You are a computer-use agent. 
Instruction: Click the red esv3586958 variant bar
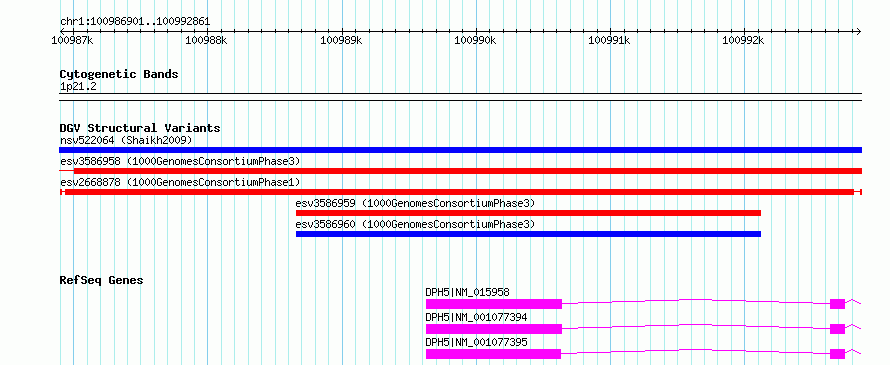[x=461, y=171]
